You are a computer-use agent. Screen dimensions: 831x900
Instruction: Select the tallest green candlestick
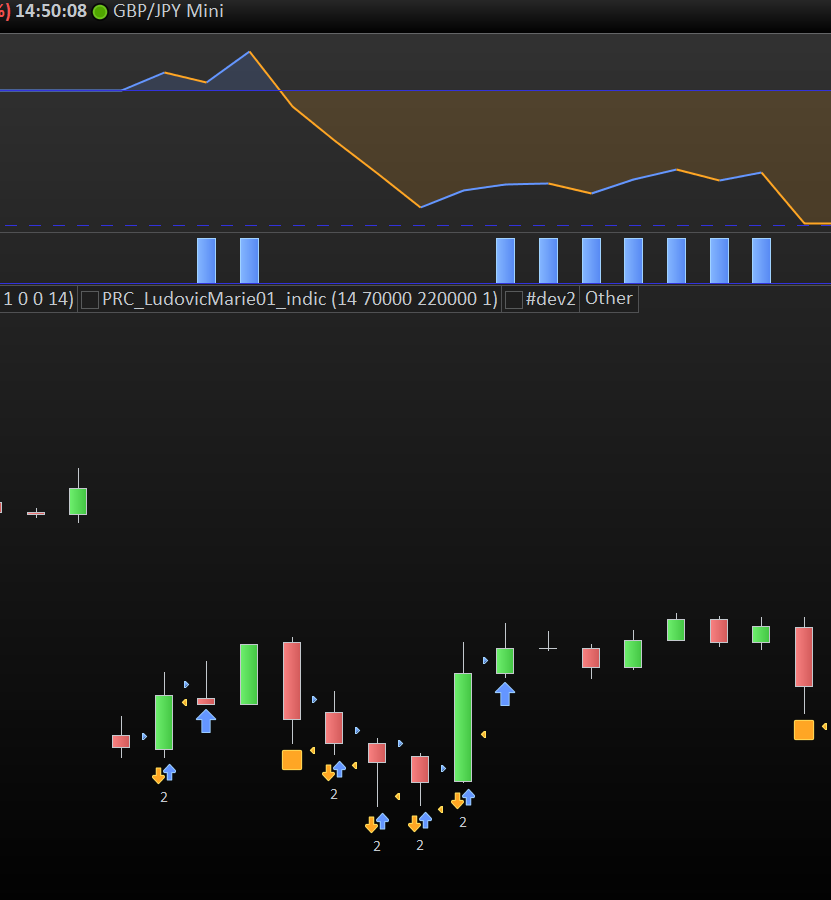point(463,727)
